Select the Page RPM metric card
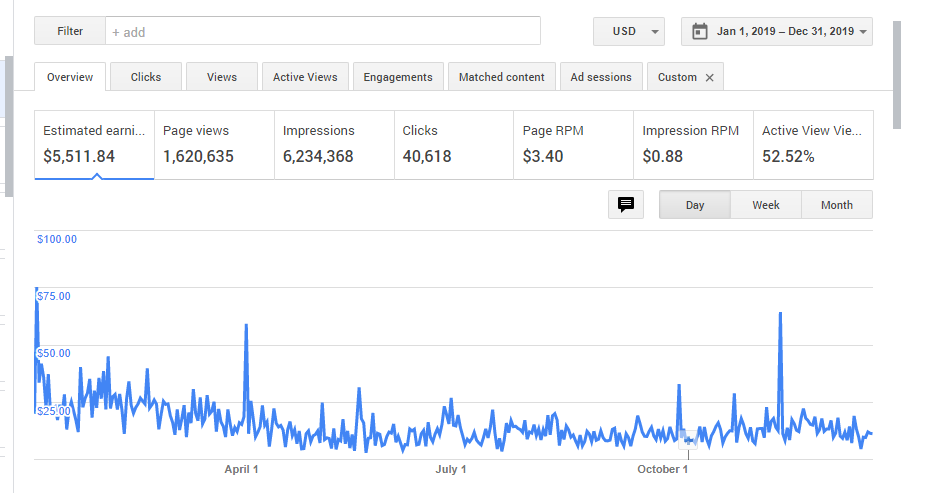 coord(572,145)
